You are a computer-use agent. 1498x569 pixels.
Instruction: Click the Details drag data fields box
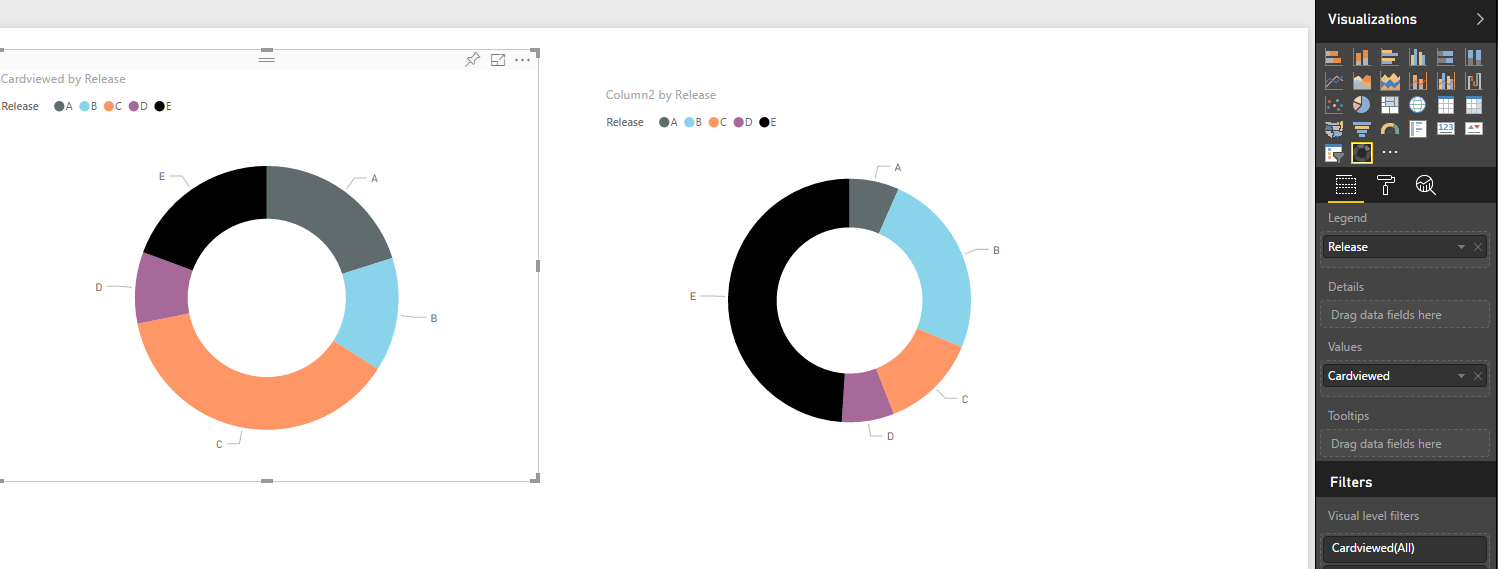[x=1404, y=315]
